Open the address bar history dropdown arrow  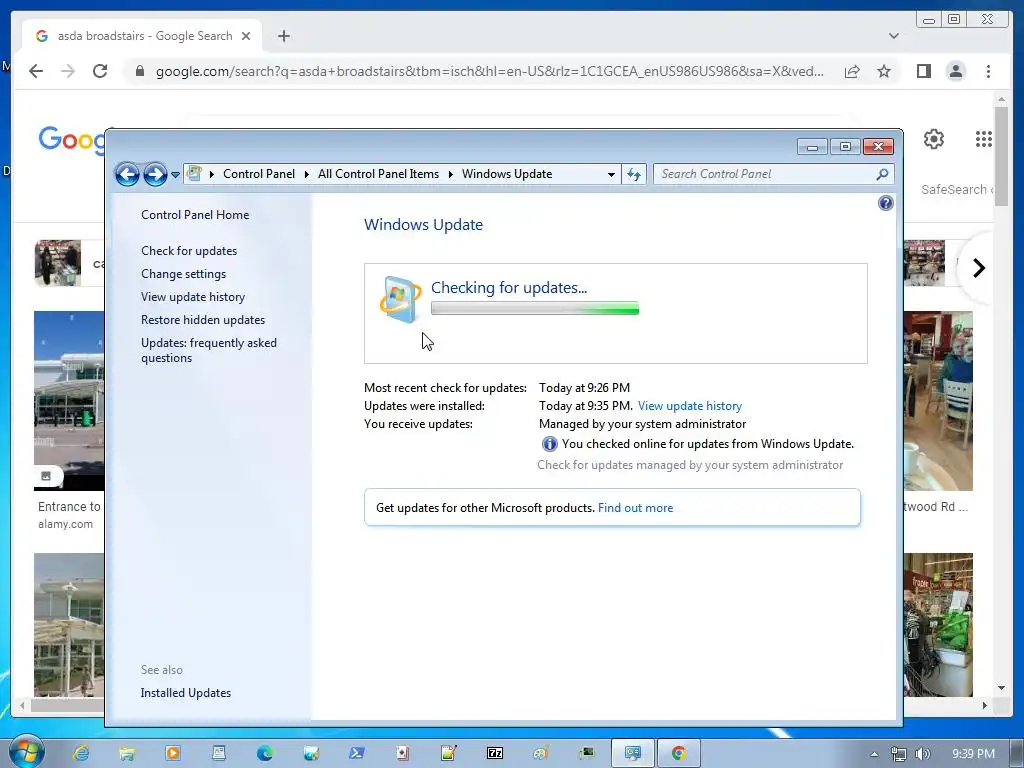pyautogui.click(x=611, y=174)
